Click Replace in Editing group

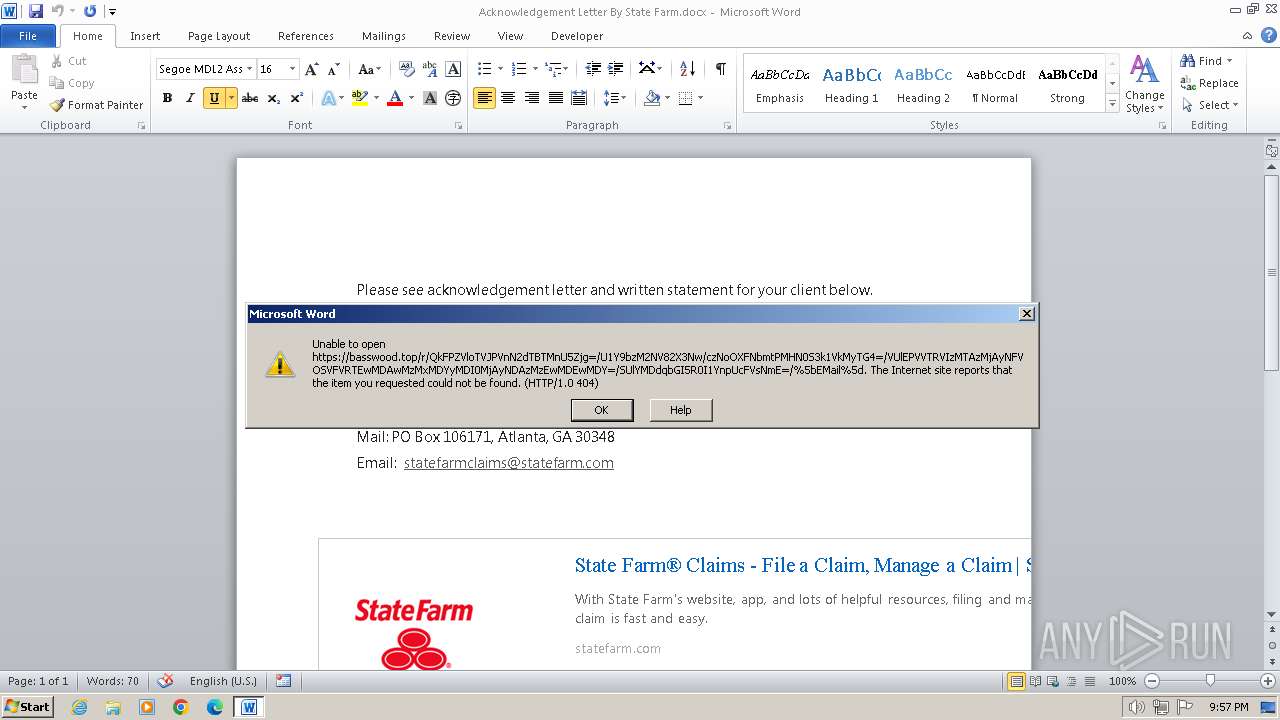point(1209,83)
